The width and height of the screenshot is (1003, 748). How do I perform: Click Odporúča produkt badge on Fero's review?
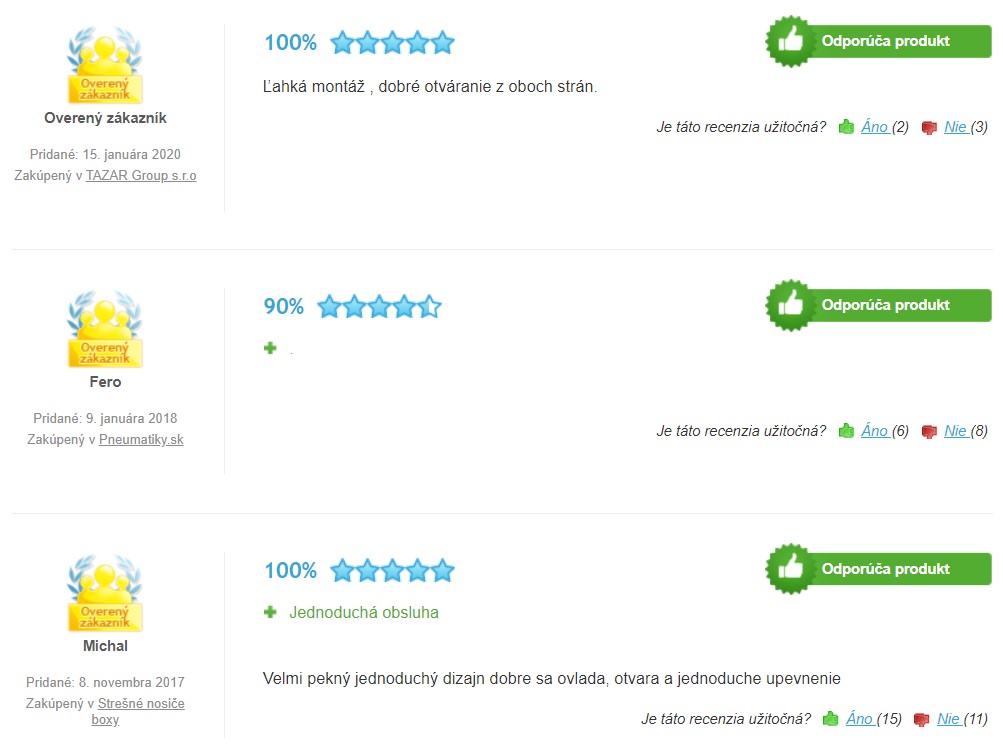pos(878,305)
